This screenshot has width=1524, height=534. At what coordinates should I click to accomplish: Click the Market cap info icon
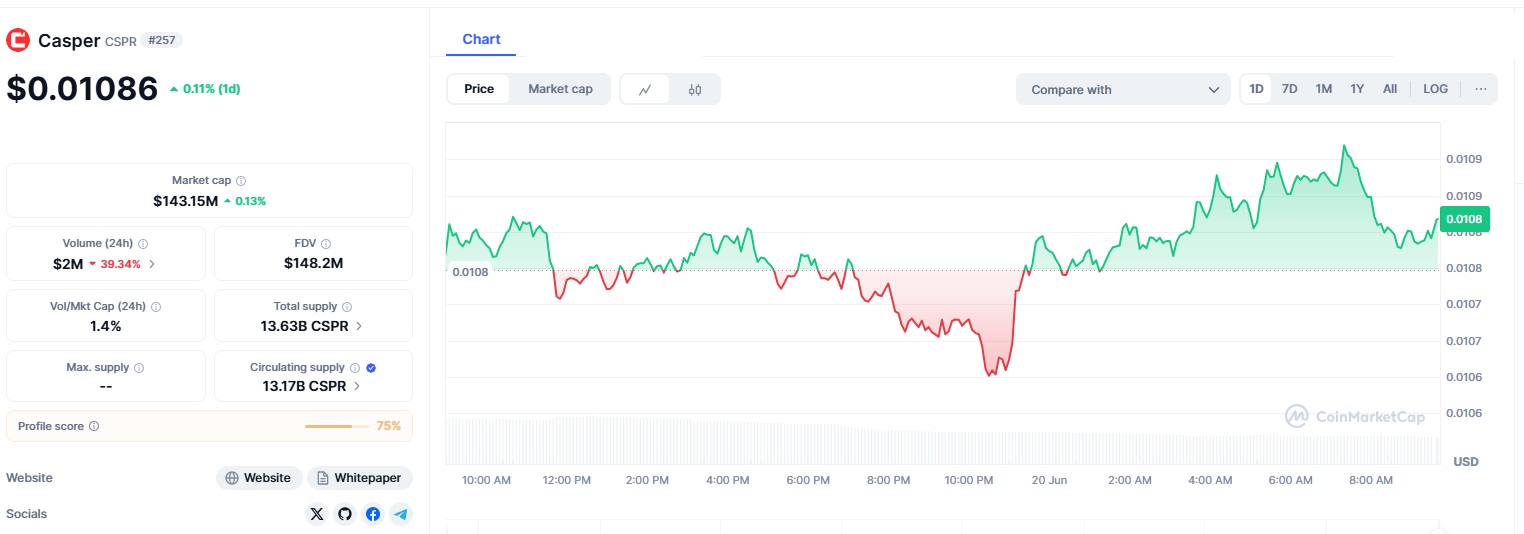click(241, 181)
